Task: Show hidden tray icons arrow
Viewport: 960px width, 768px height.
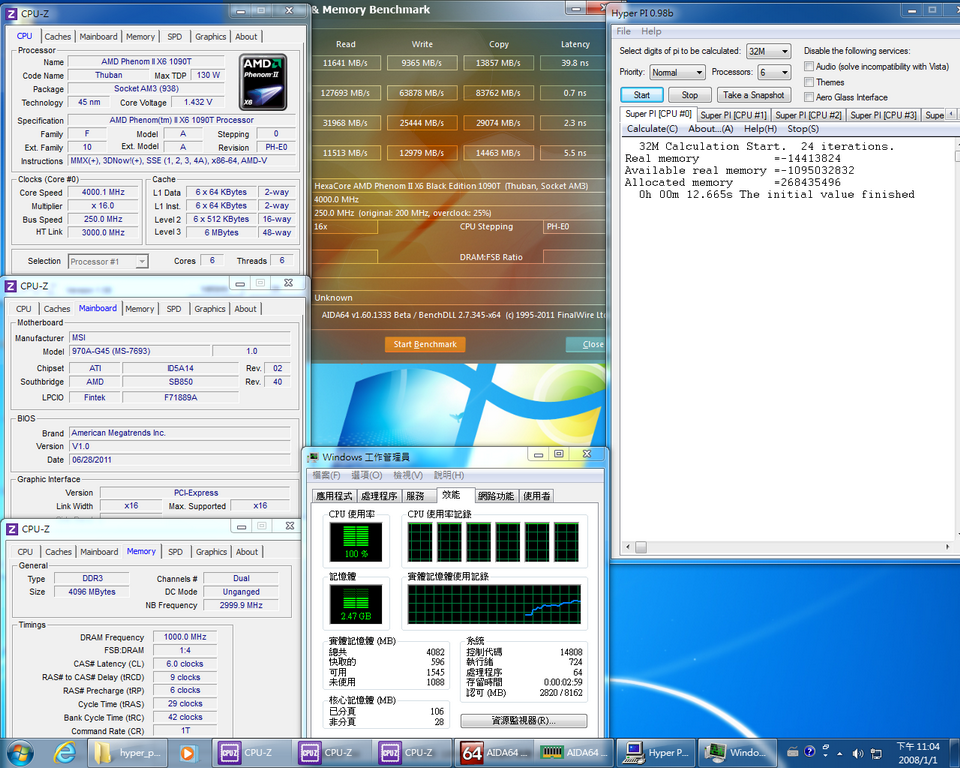Action: (x=839, y=753)
